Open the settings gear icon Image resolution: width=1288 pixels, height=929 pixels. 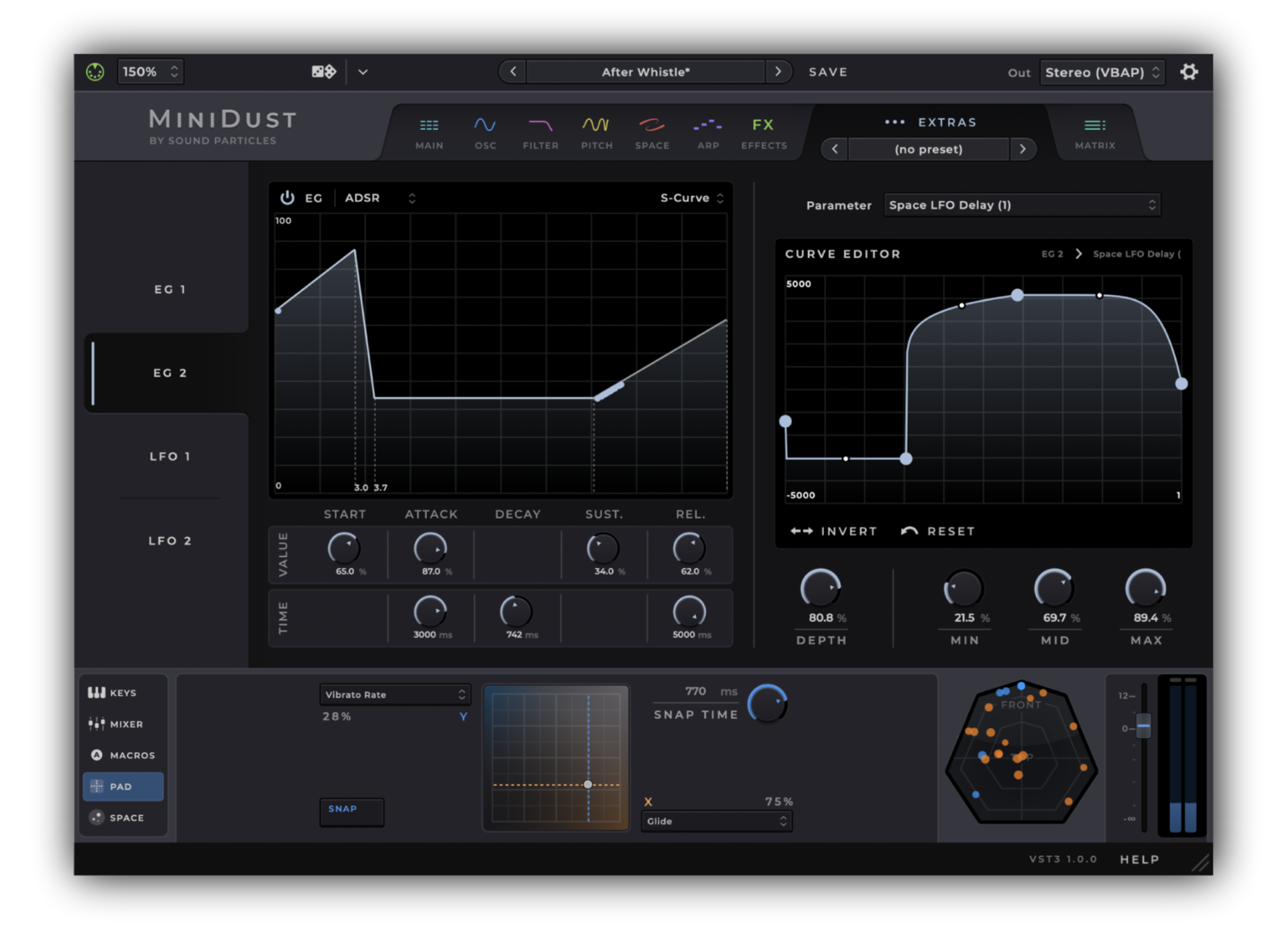tap(1189, 72)
